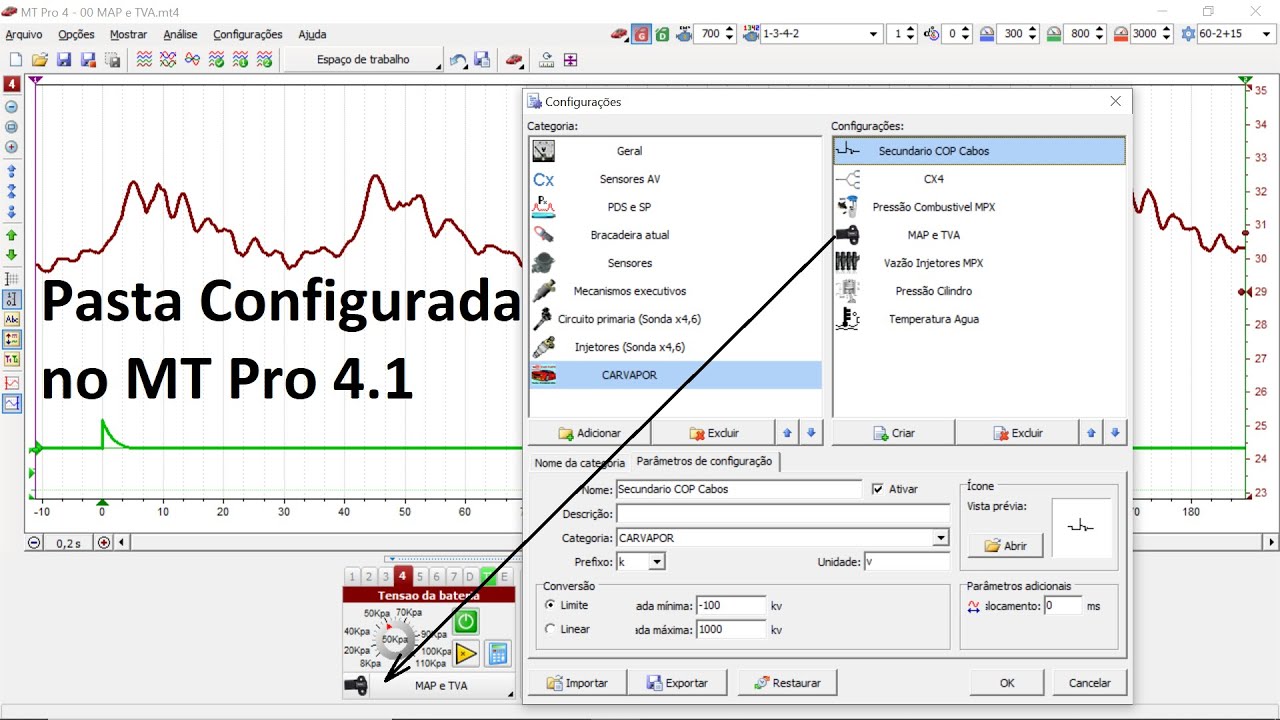Viewport: 1280px width, 720px height.
Task: Click the MAP sensor icon in channel panel
Action: click(x=356, y=686)
